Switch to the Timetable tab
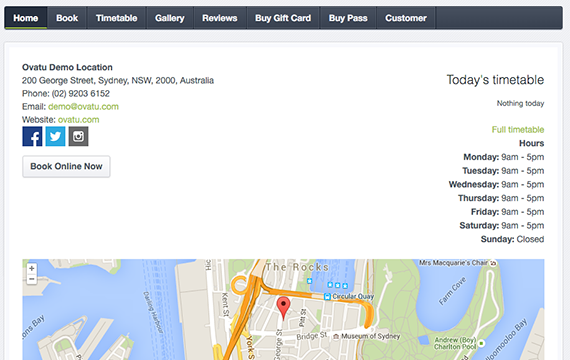 [117, 18]
